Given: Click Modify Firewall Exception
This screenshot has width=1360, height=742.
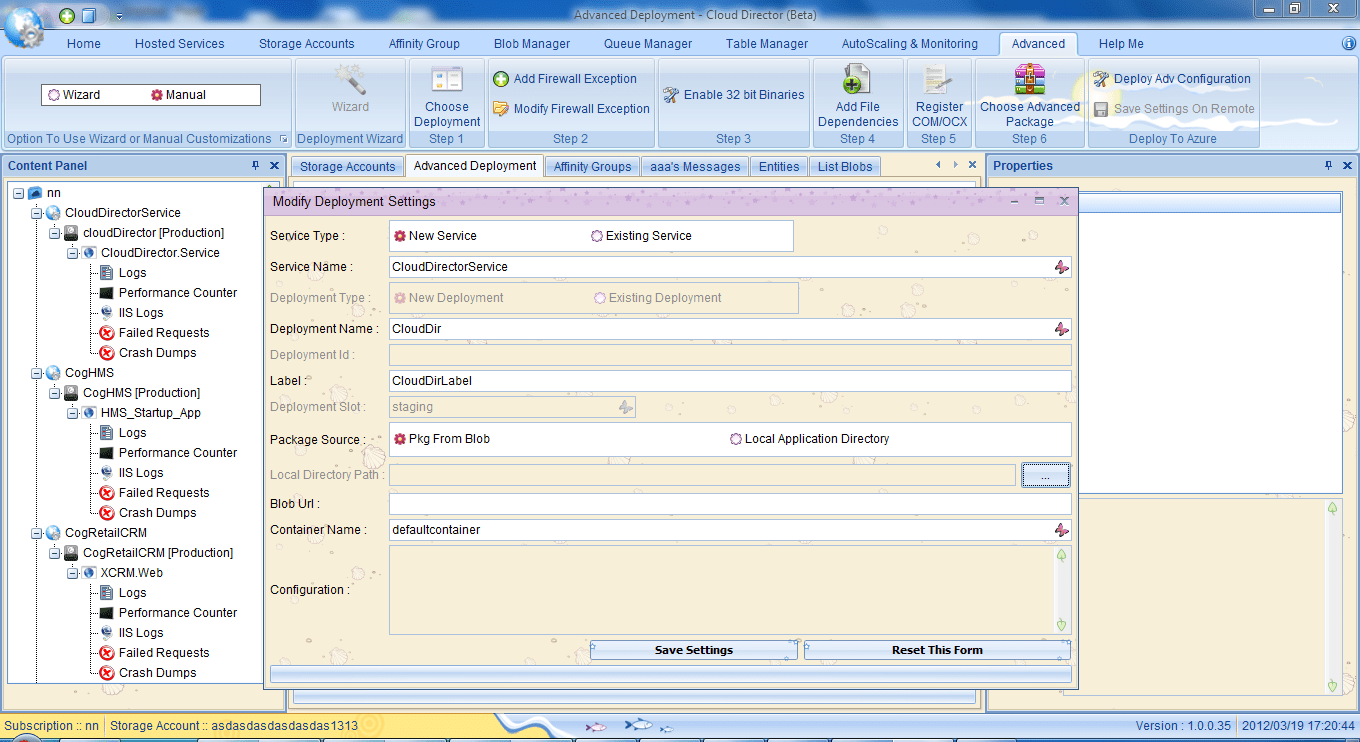Looking at the screenshot, I should pyautogui.click(x=571, y=109).
